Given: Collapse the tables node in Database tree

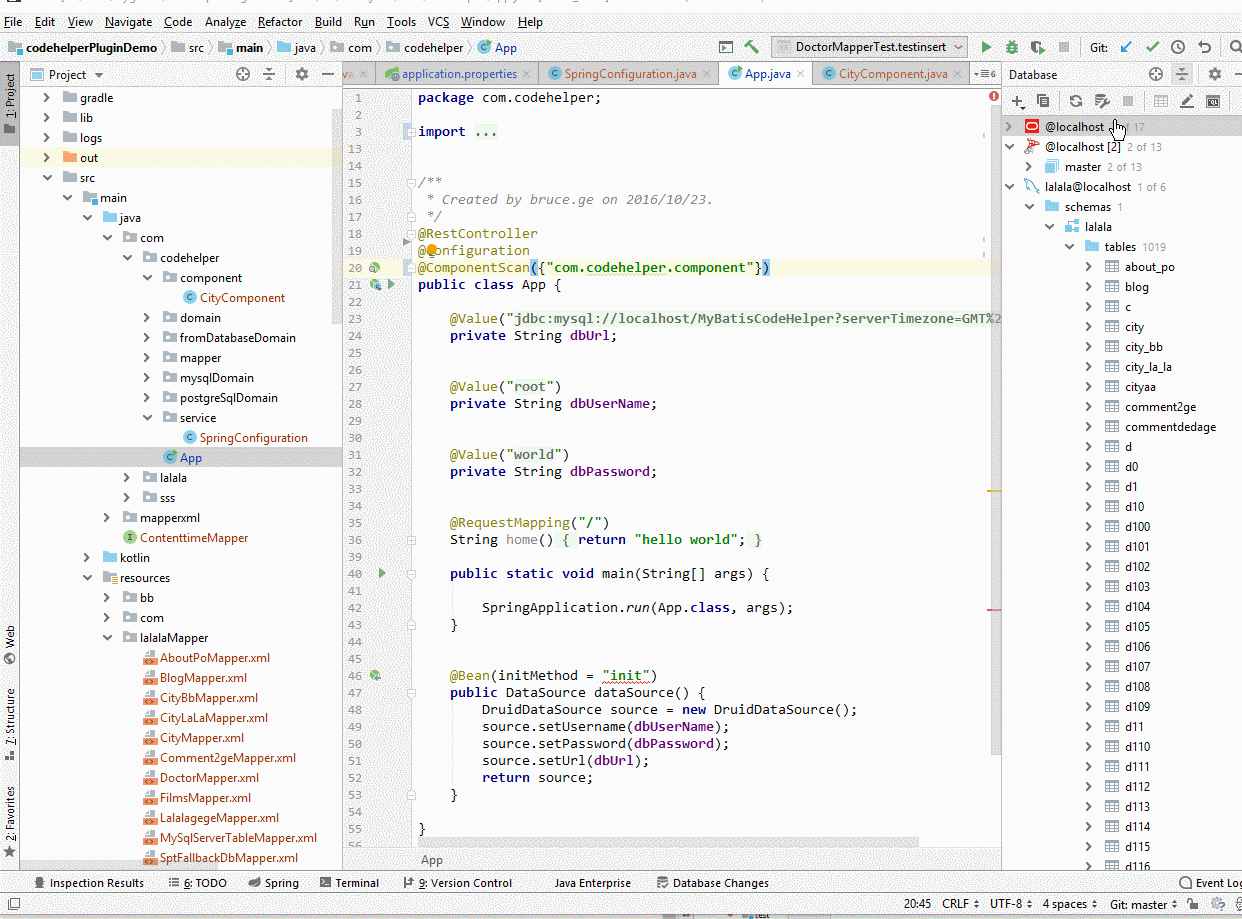Looking at the screenshot, I should pos(1069,247).
